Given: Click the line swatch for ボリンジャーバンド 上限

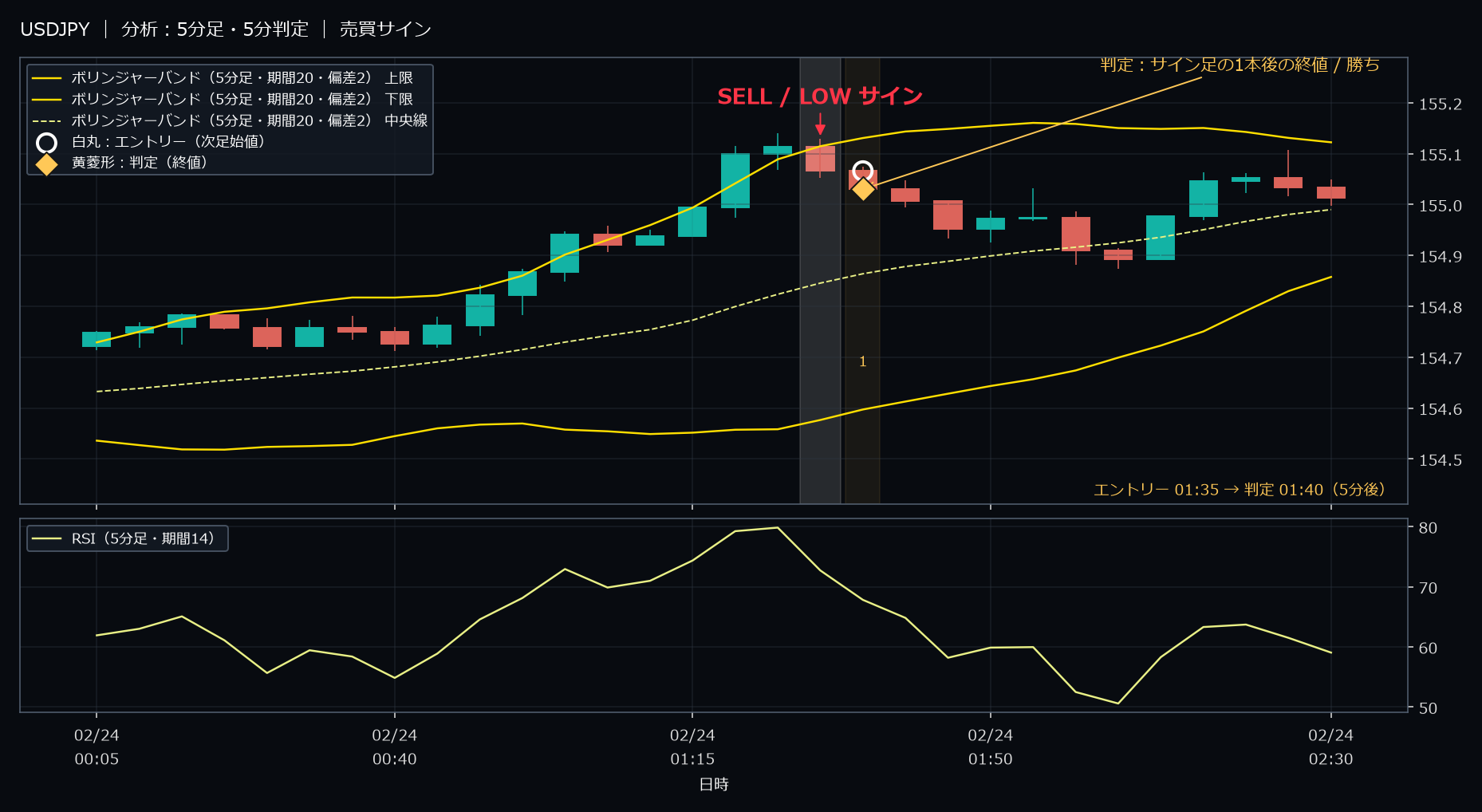Looking at the screenshot, I should click(46, 78).
